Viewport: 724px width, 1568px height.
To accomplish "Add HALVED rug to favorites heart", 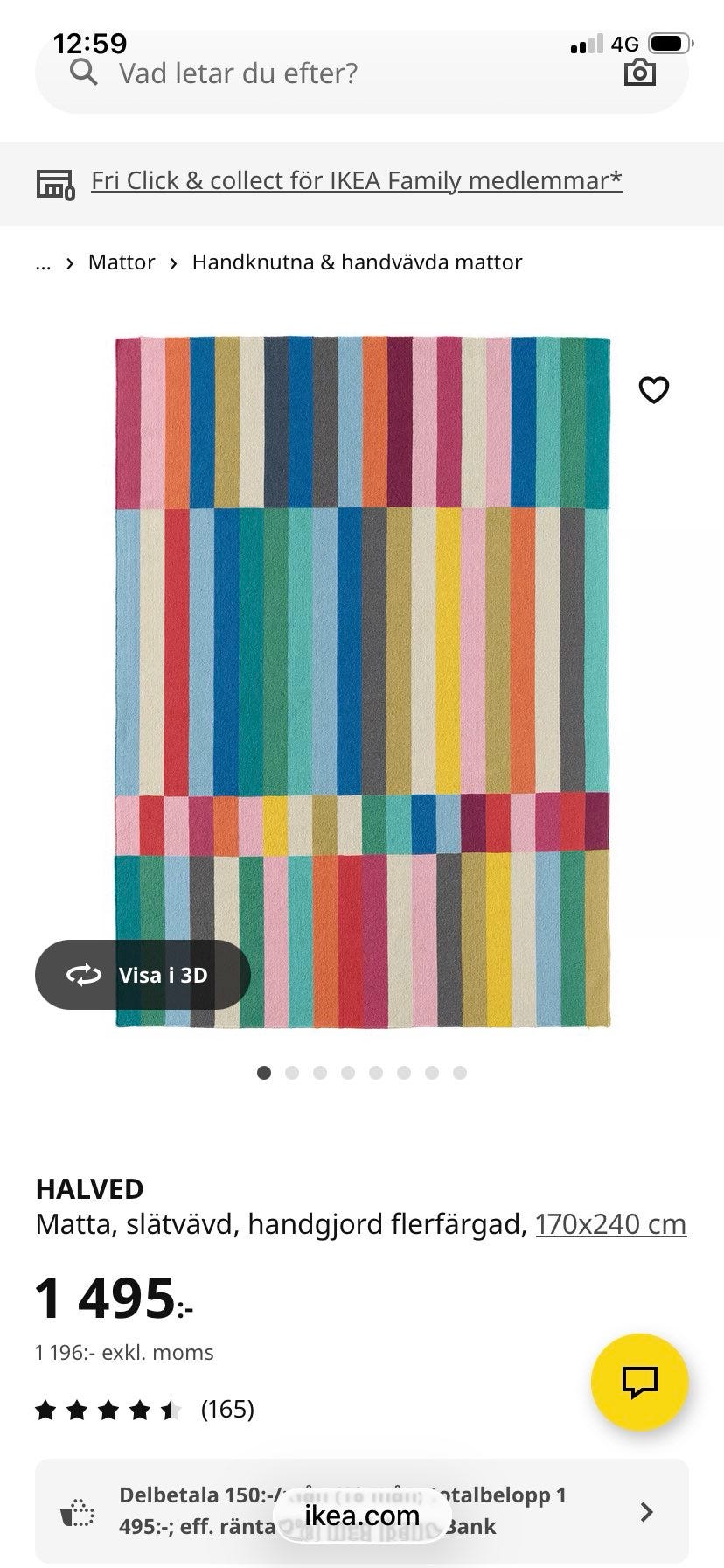I will [x=654, y=390].
